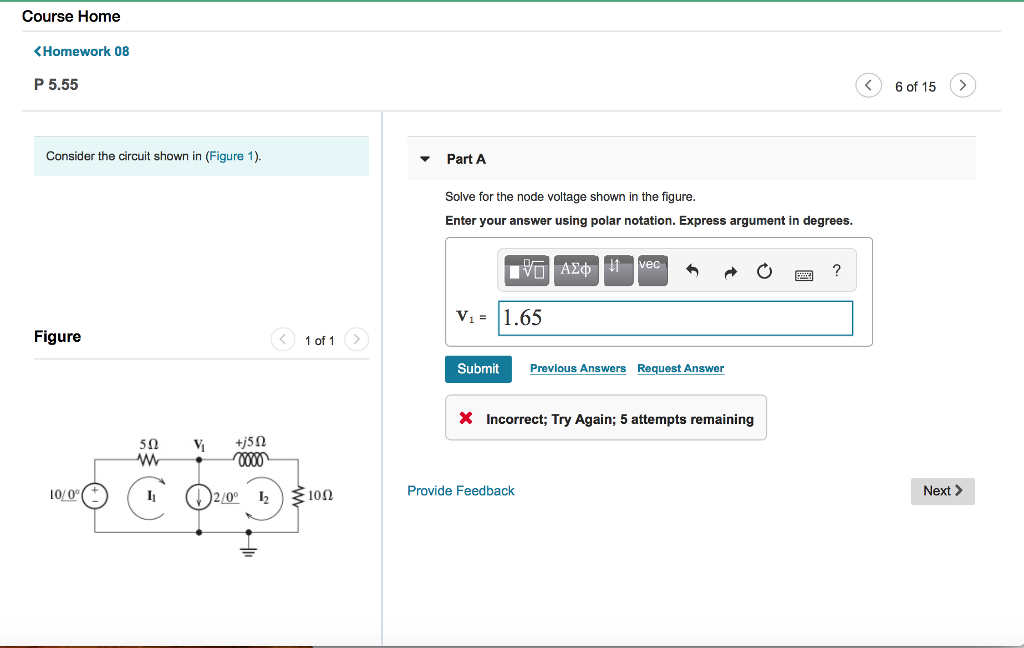Show keyboard shortcuts icon

coord(804,275)
